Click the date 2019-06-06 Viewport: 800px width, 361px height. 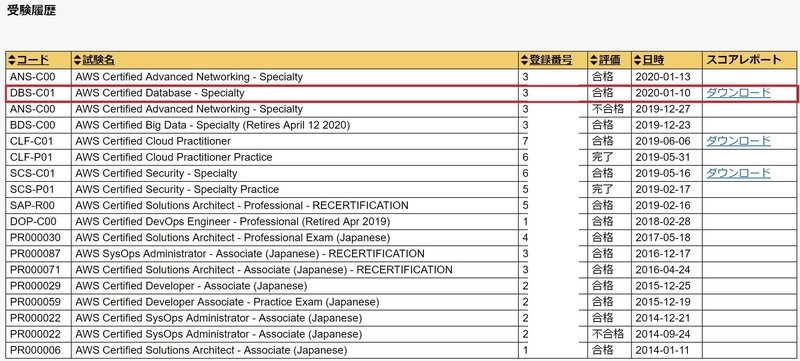663,141
